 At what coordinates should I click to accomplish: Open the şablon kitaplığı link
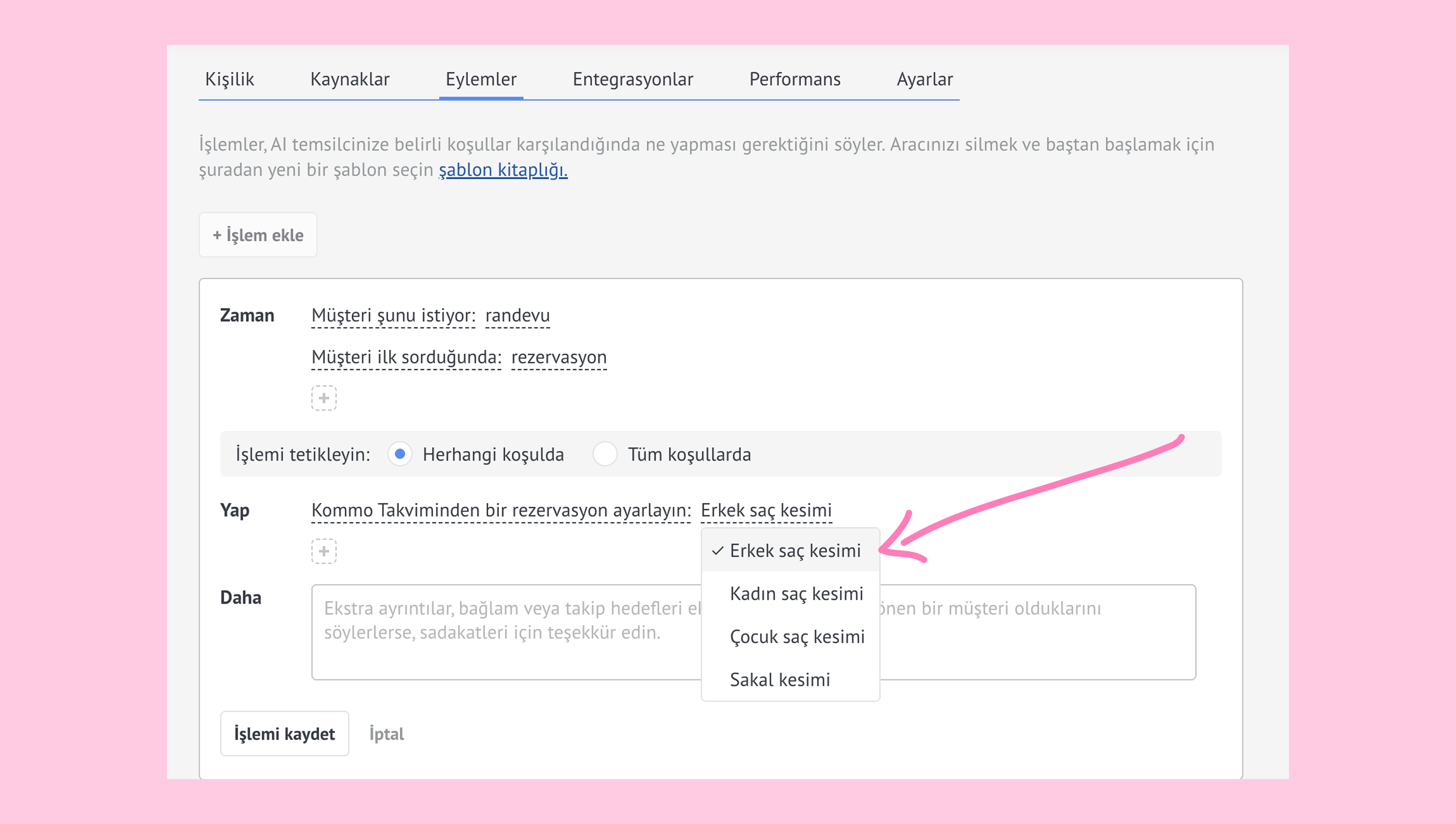[x=503, y=170]
